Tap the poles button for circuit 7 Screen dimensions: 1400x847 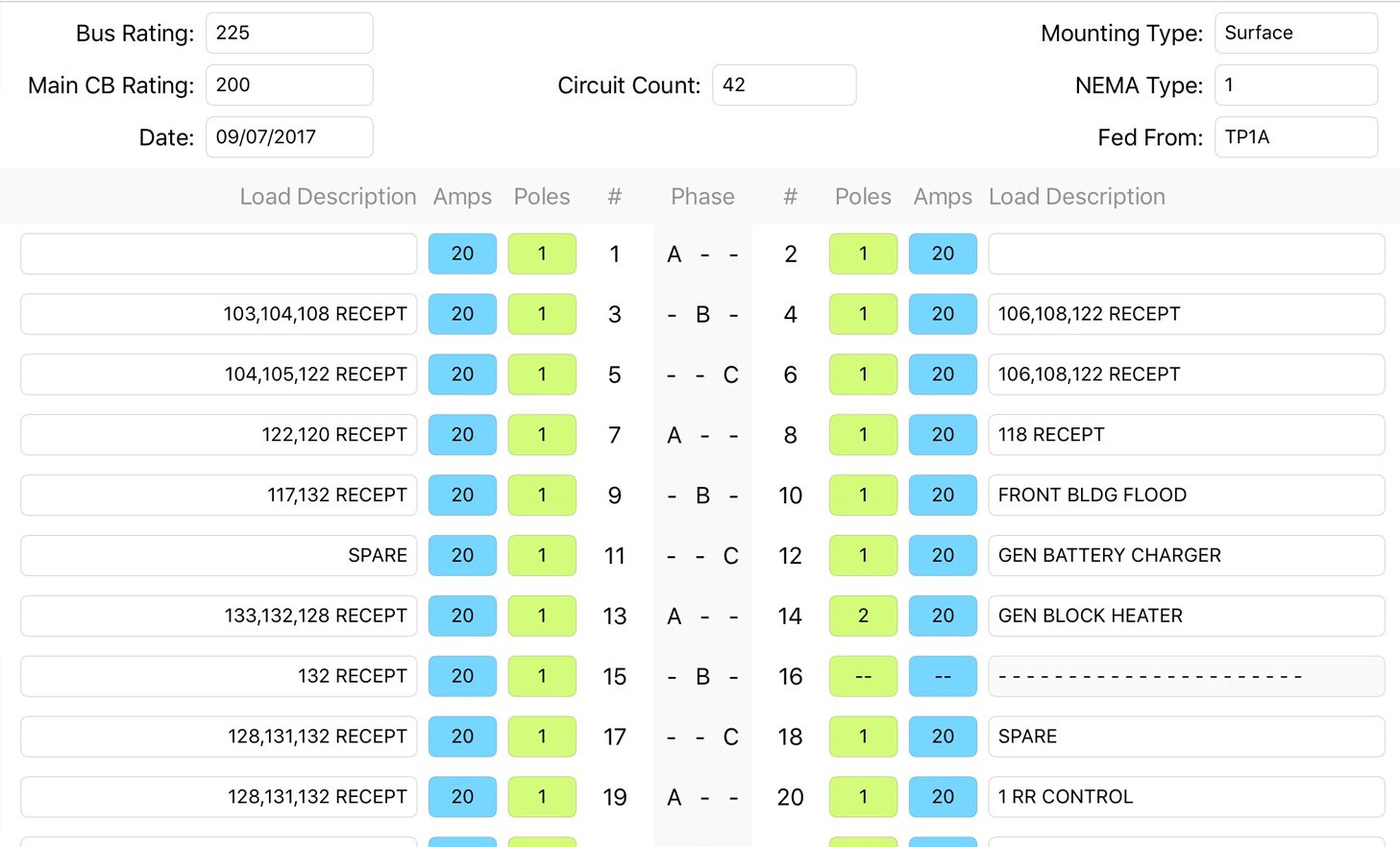click(542, 435)
